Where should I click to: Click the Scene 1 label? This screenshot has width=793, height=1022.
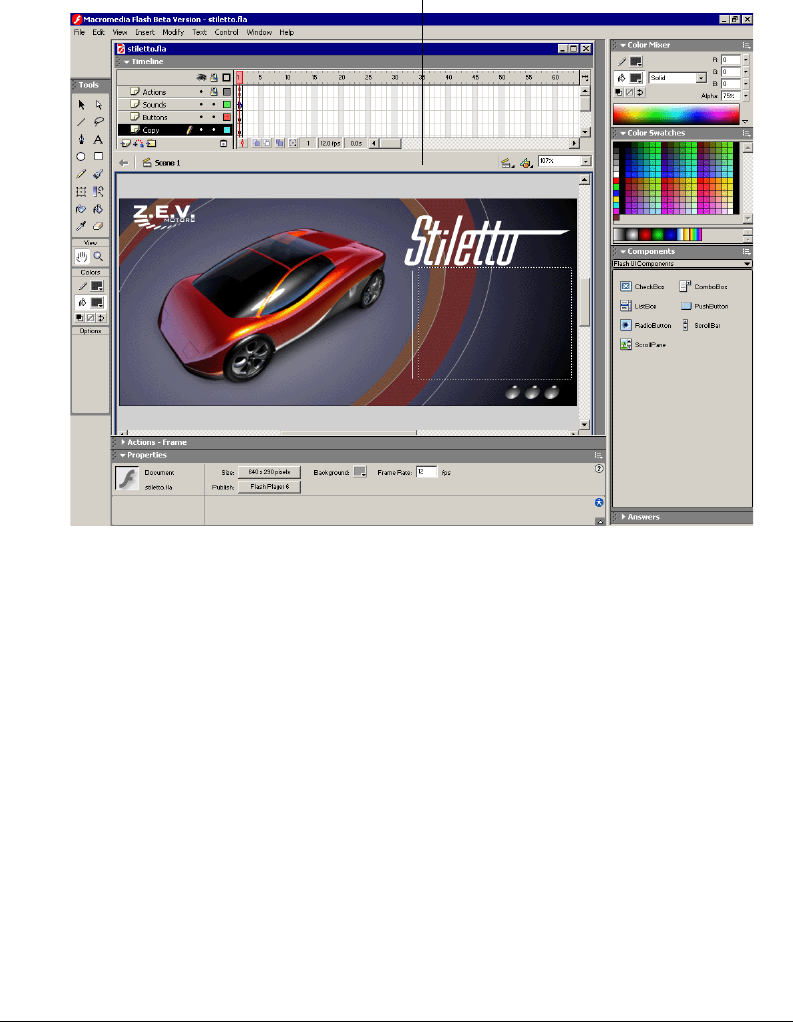pyautogui.click(x=167, y=163)
